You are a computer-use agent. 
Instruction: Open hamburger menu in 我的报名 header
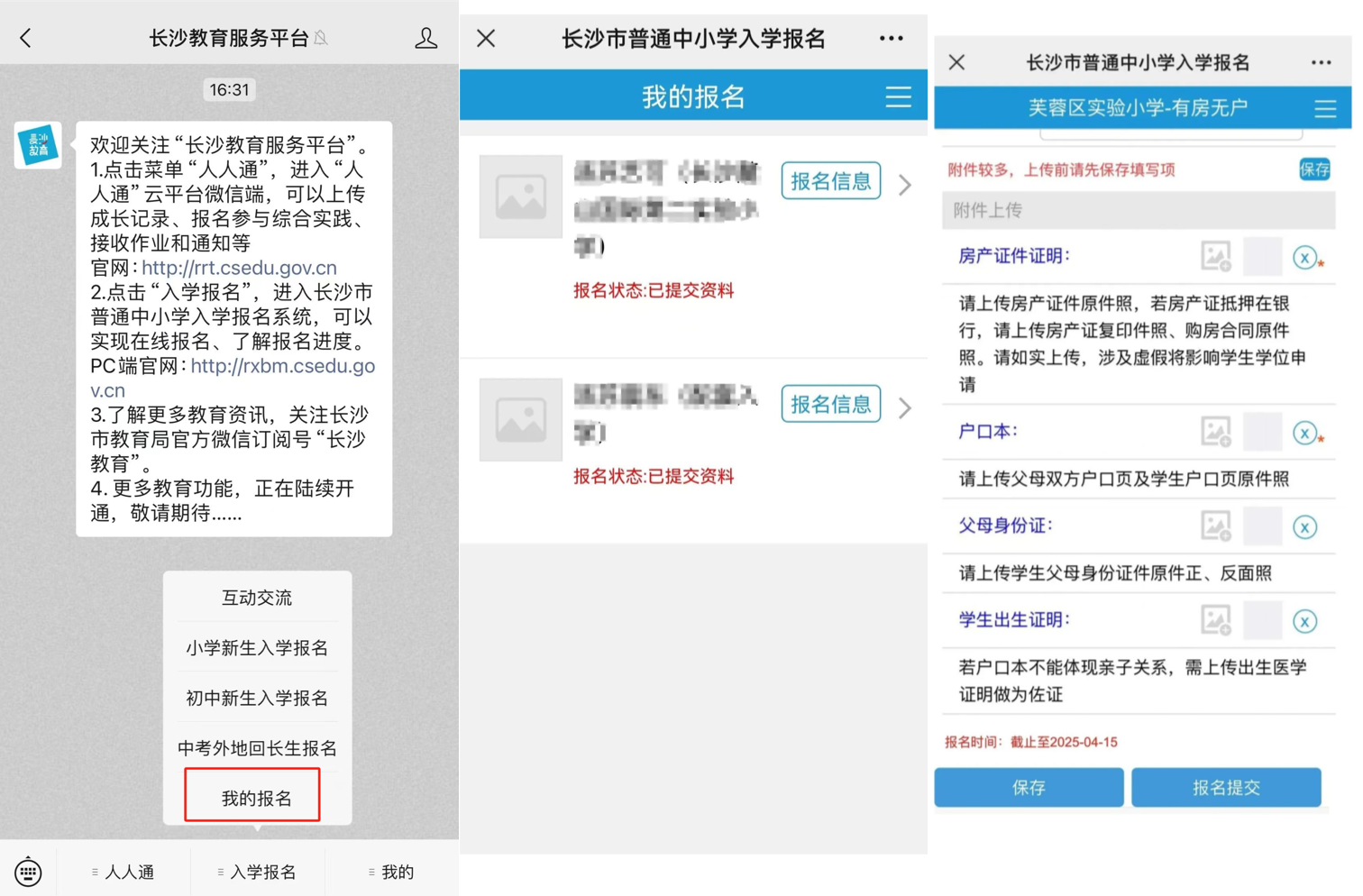898,96
